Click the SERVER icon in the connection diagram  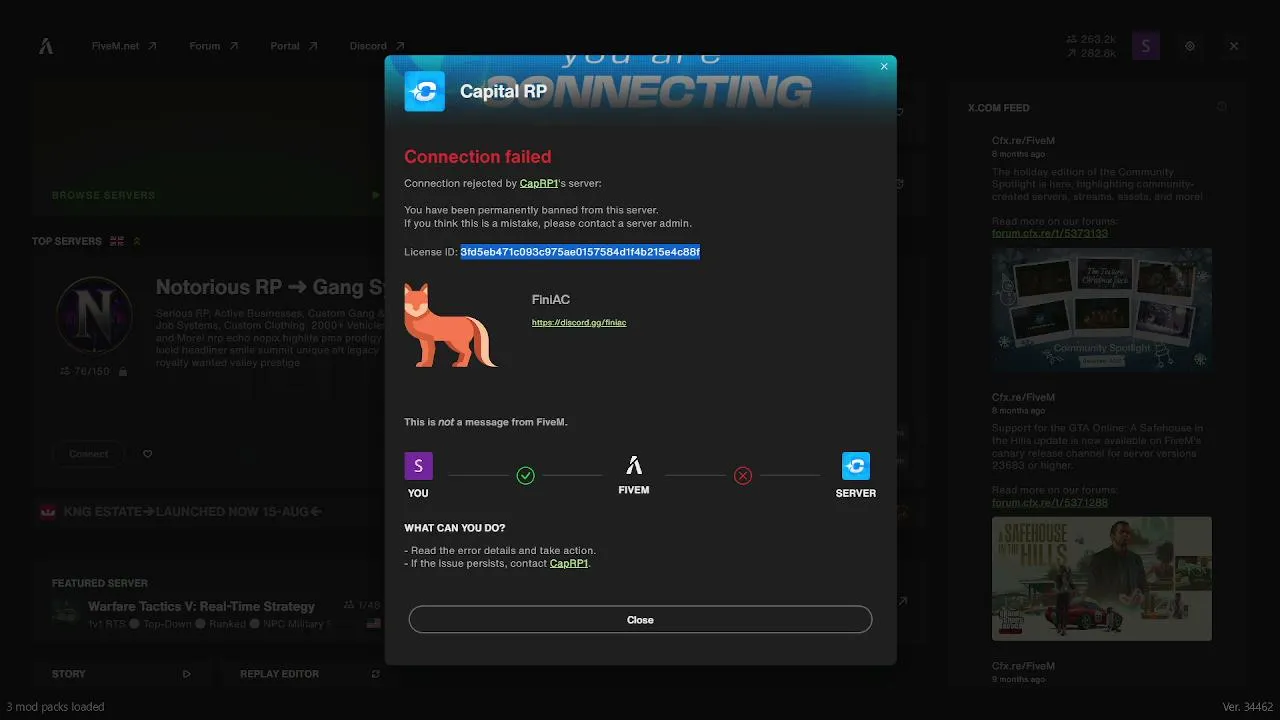point(856,466)
